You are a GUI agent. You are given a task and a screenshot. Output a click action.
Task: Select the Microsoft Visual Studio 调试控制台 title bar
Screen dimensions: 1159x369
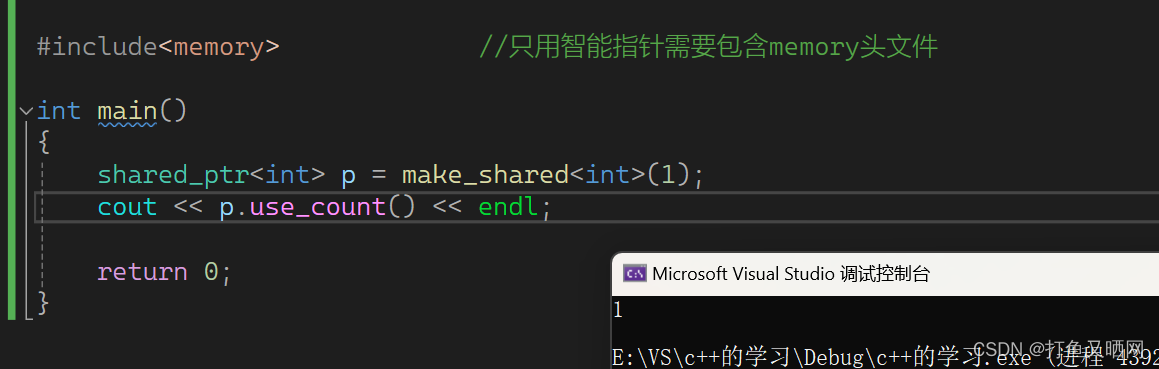coord(885,274)
